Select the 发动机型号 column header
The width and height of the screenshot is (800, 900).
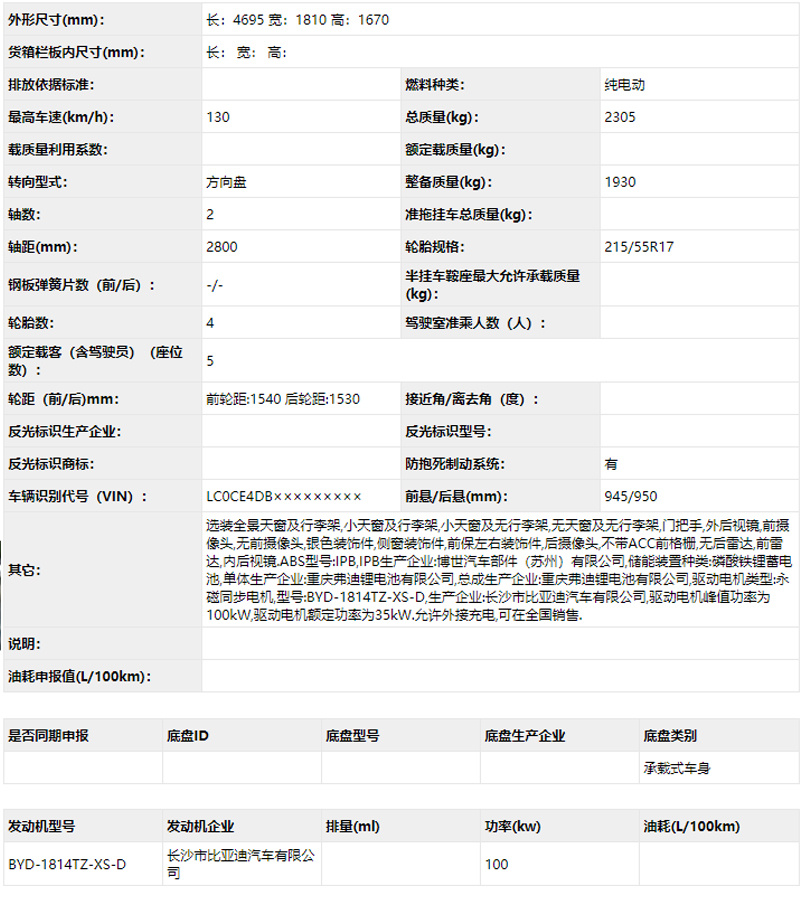[x=41, y=827]
